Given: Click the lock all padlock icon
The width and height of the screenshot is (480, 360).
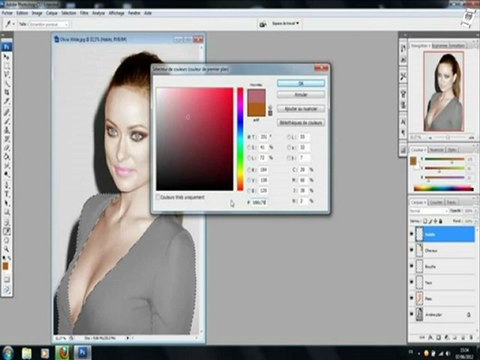Looking at the screenshot, I should point(440,221).
